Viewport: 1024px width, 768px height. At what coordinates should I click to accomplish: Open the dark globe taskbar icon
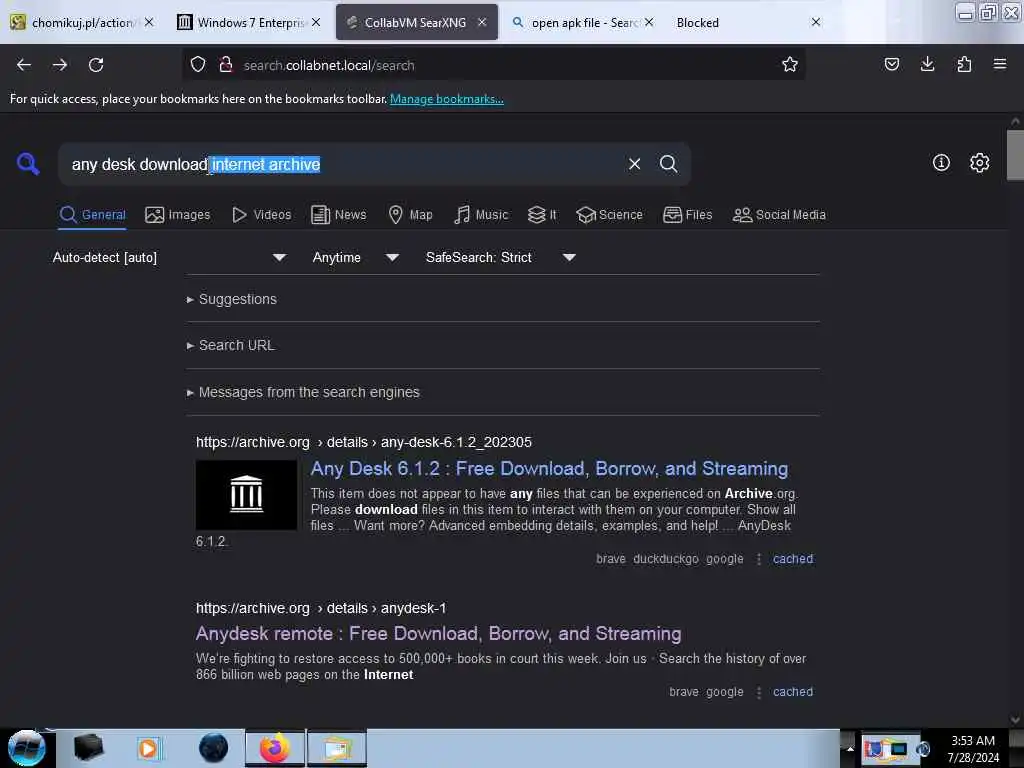click(x=214, y=748)
